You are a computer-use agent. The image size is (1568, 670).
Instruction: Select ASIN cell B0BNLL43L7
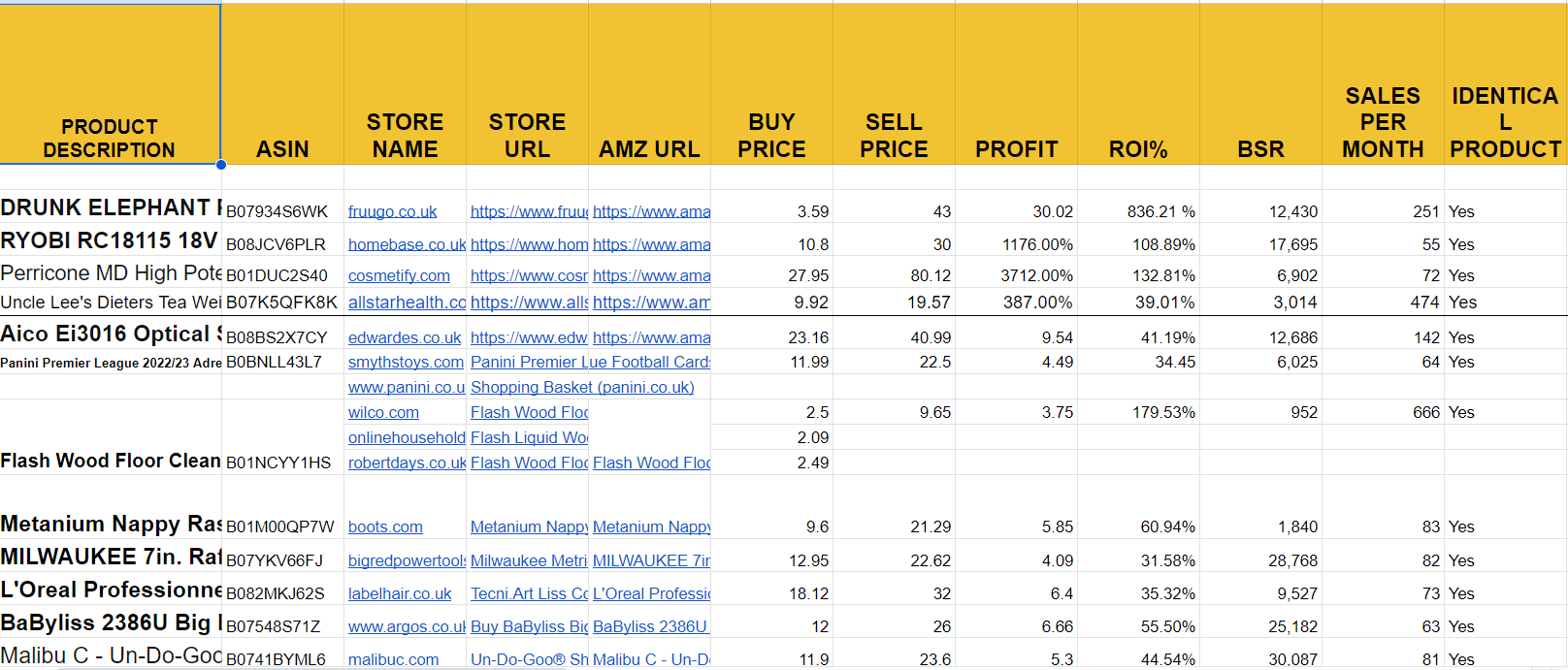point(282,362)
